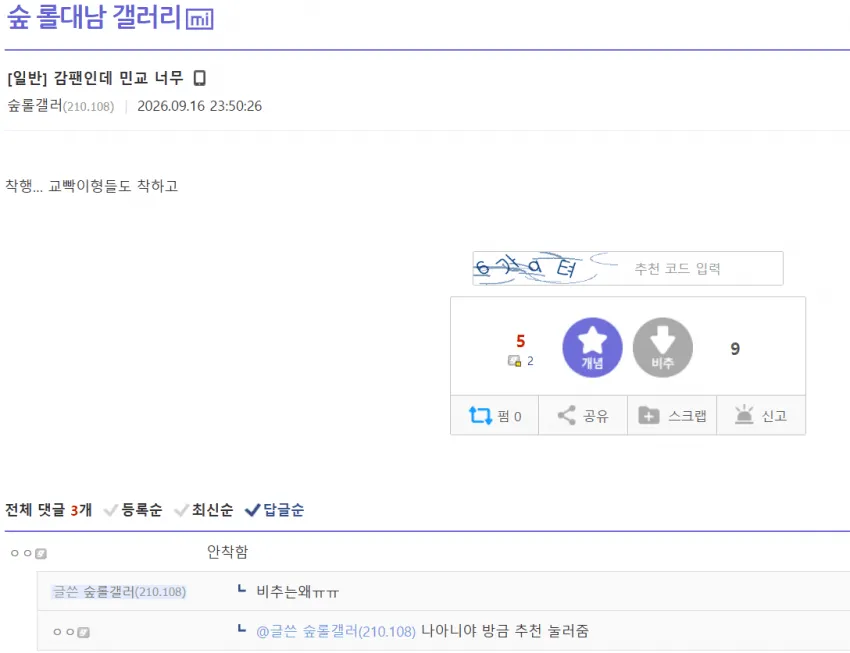Click the 전체 댓글 3개 heading

point(49,510)
